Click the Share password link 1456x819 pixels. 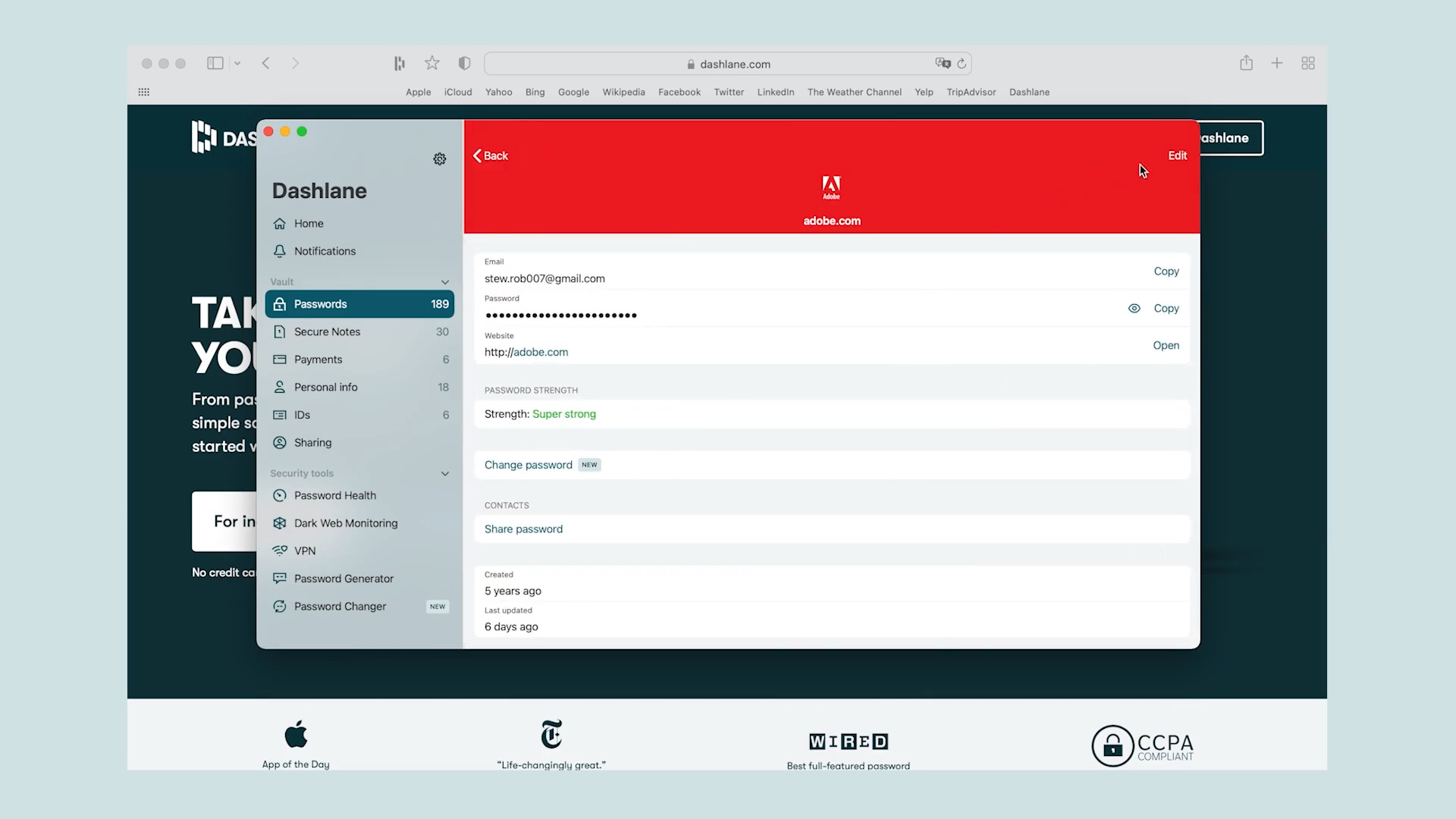click(x=524, y=529)
